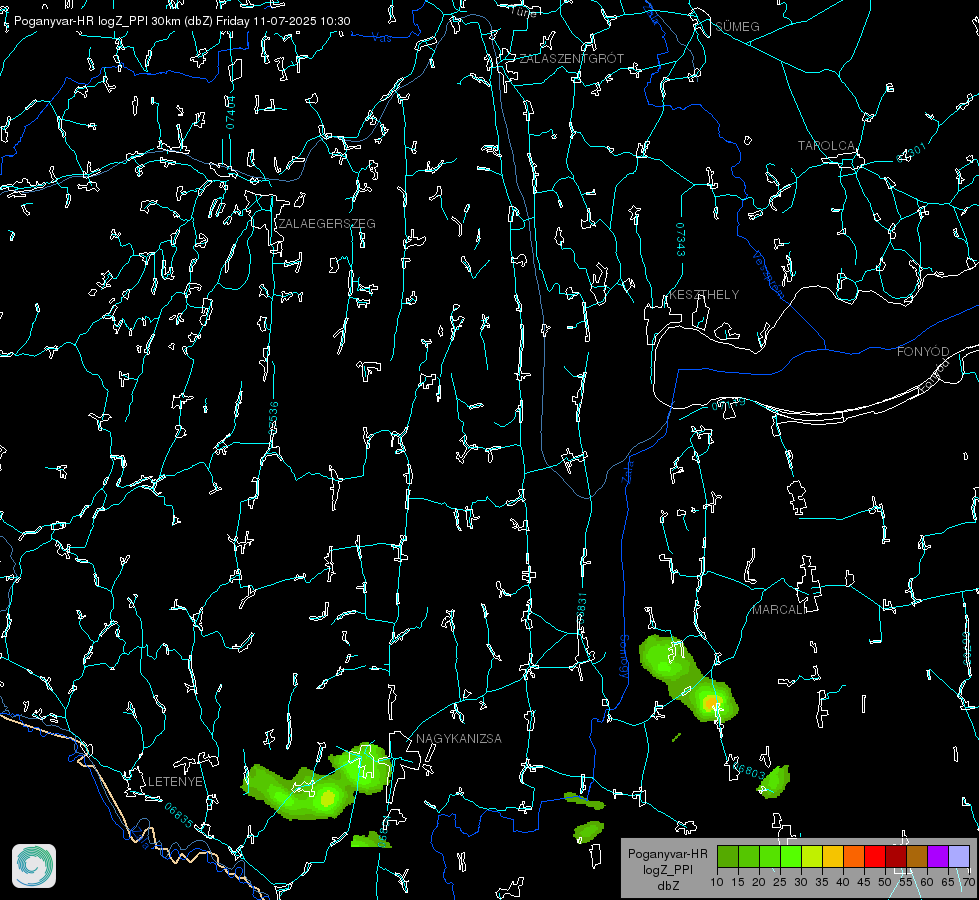979x900 pixels.
Task: Click the road number 06835 label
Action: pyautogui.click(x=179, y=815)
